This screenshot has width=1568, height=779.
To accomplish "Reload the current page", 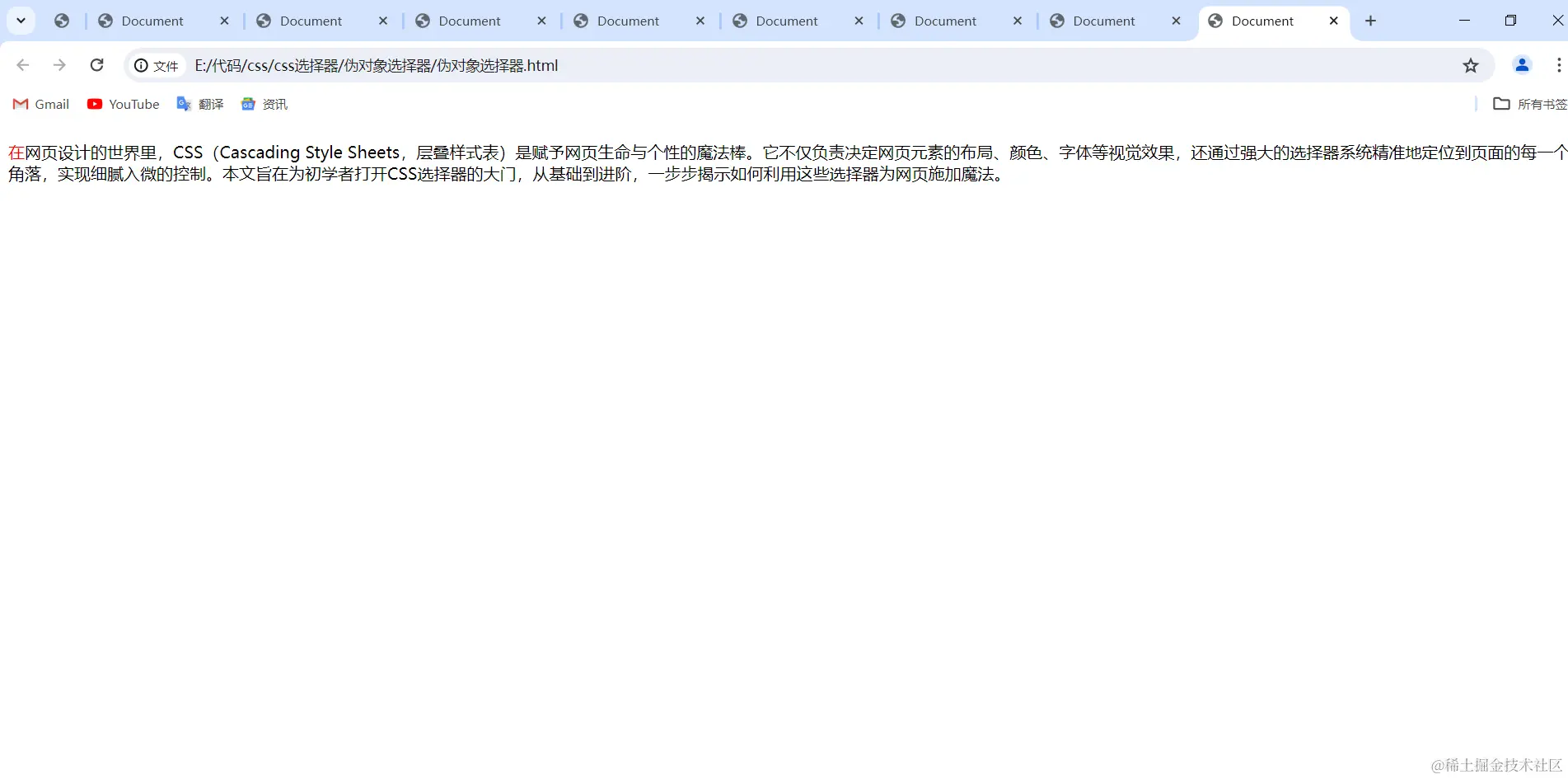I will pyautogui.click(x=96, y=65).
